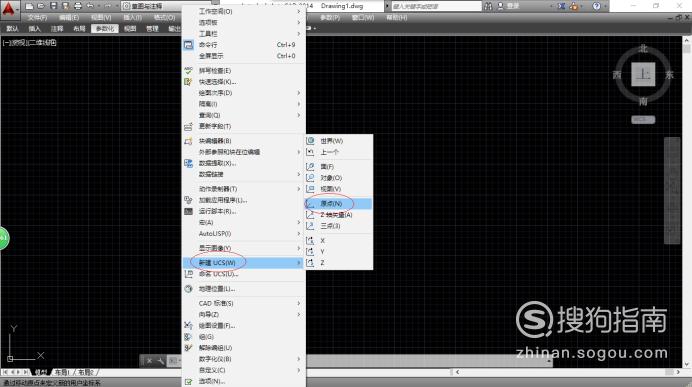Click the Group (G) icon
The width and height of the screenshot is (692, 387).
[x=188, y=337]
